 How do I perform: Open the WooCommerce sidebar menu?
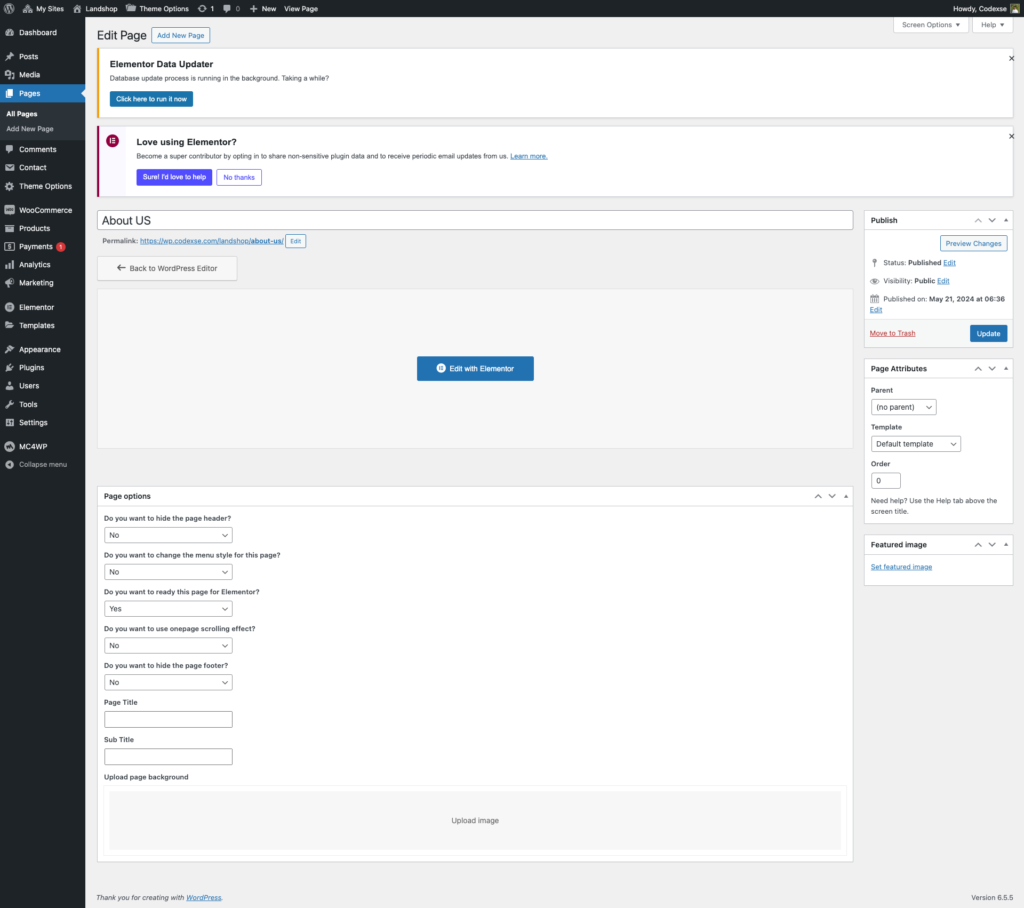45,210
